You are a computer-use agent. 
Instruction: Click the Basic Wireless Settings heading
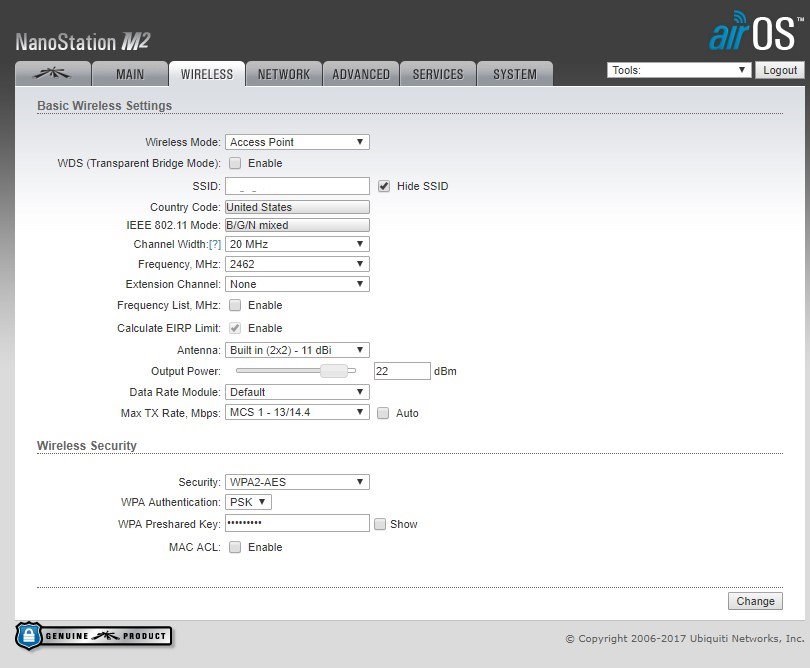point(104,105)
